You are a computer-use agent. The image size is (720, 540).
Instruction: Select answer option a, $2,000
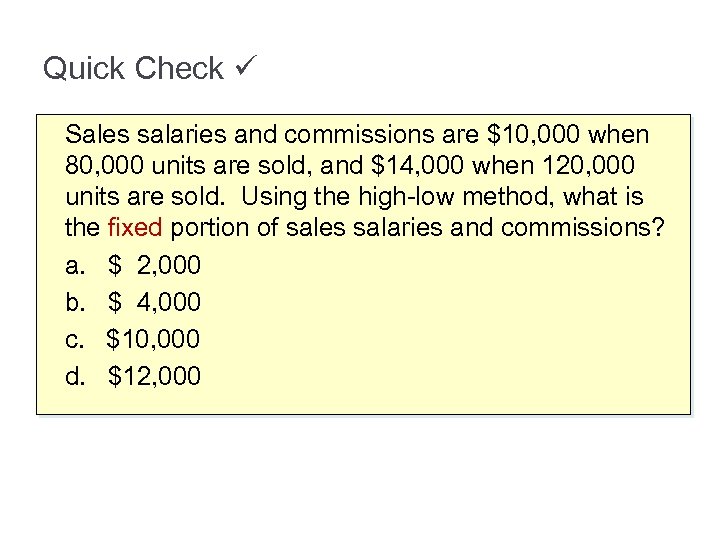click(x=154, y=265)
